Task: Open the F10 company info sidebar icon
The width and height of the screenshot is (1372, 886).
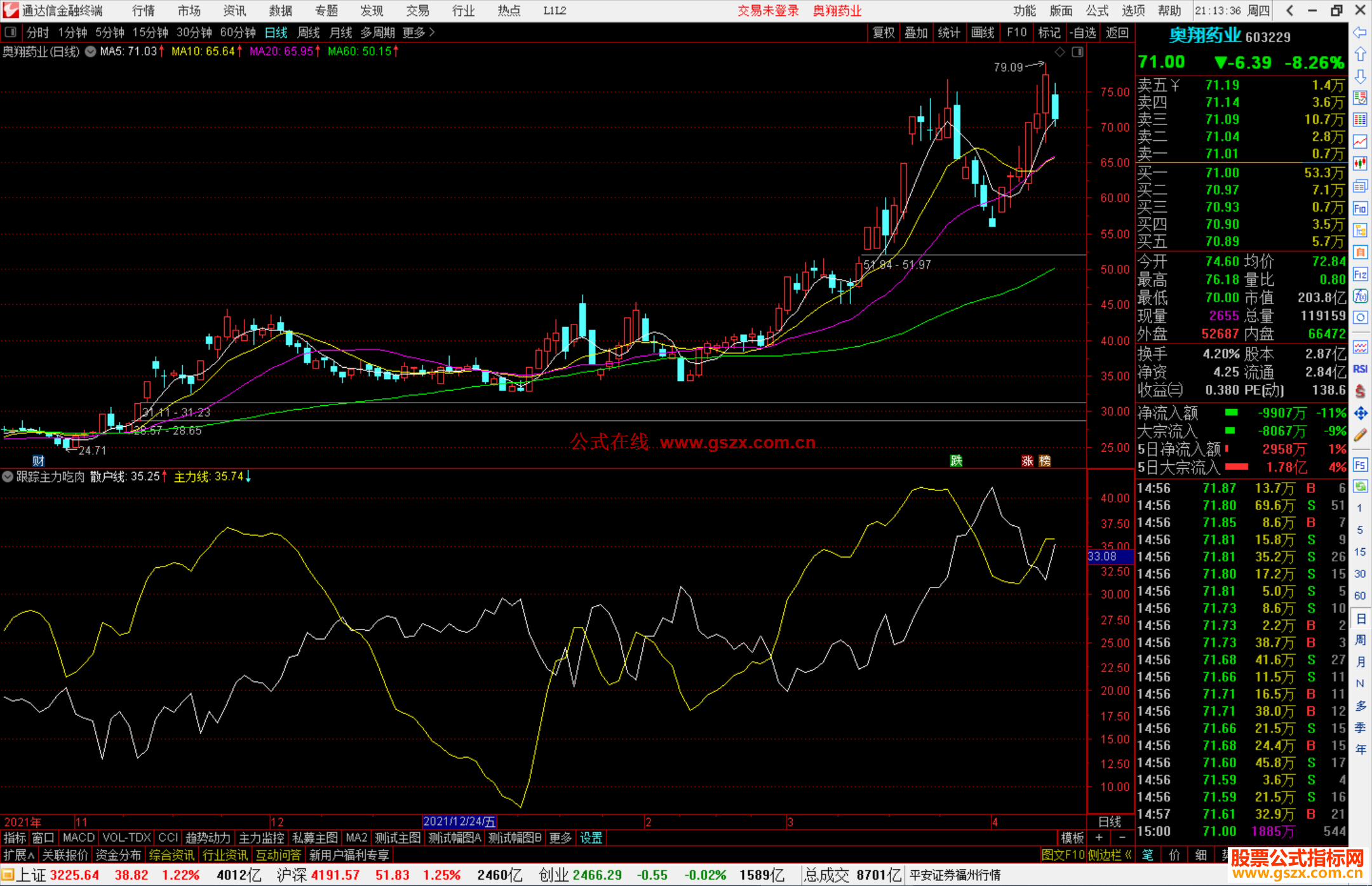Action: click(1360, 208)
